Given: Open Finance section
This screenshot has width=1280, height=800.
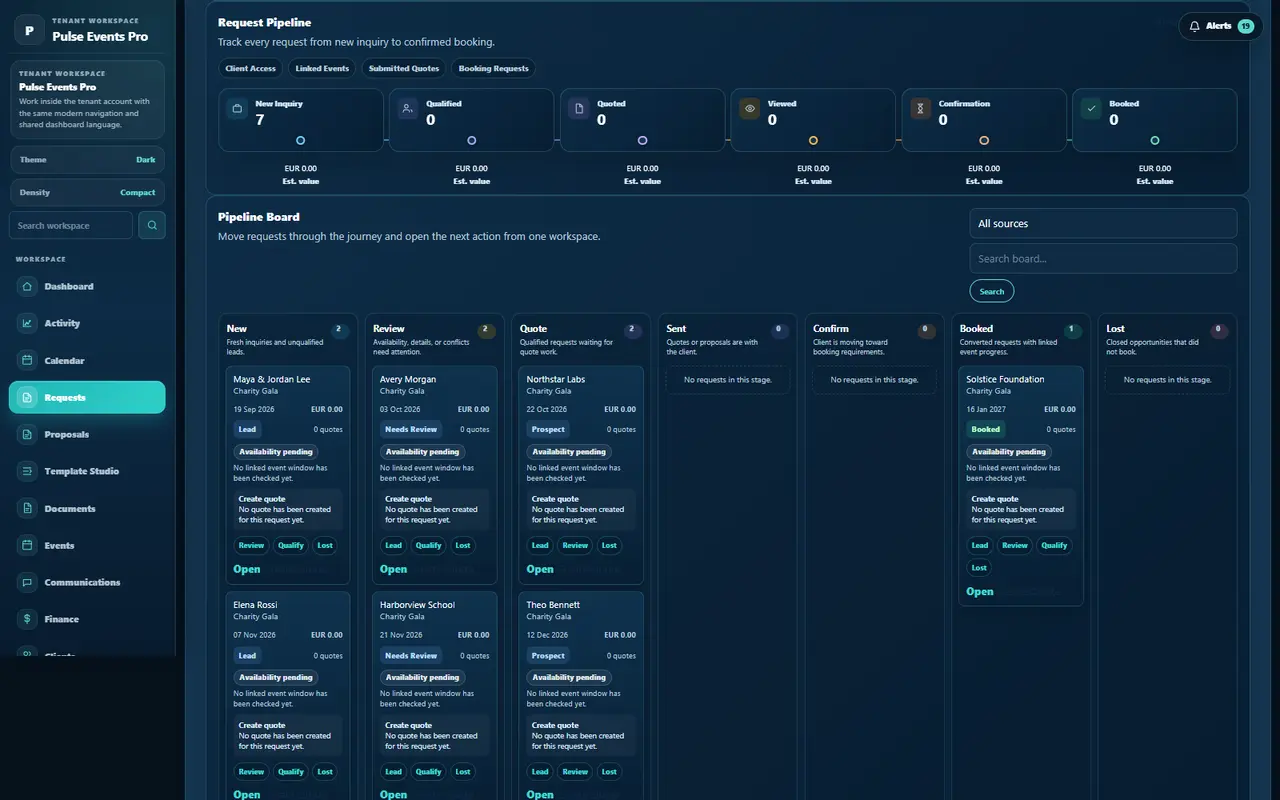Looking at the screenshot, I should [87, 620].
